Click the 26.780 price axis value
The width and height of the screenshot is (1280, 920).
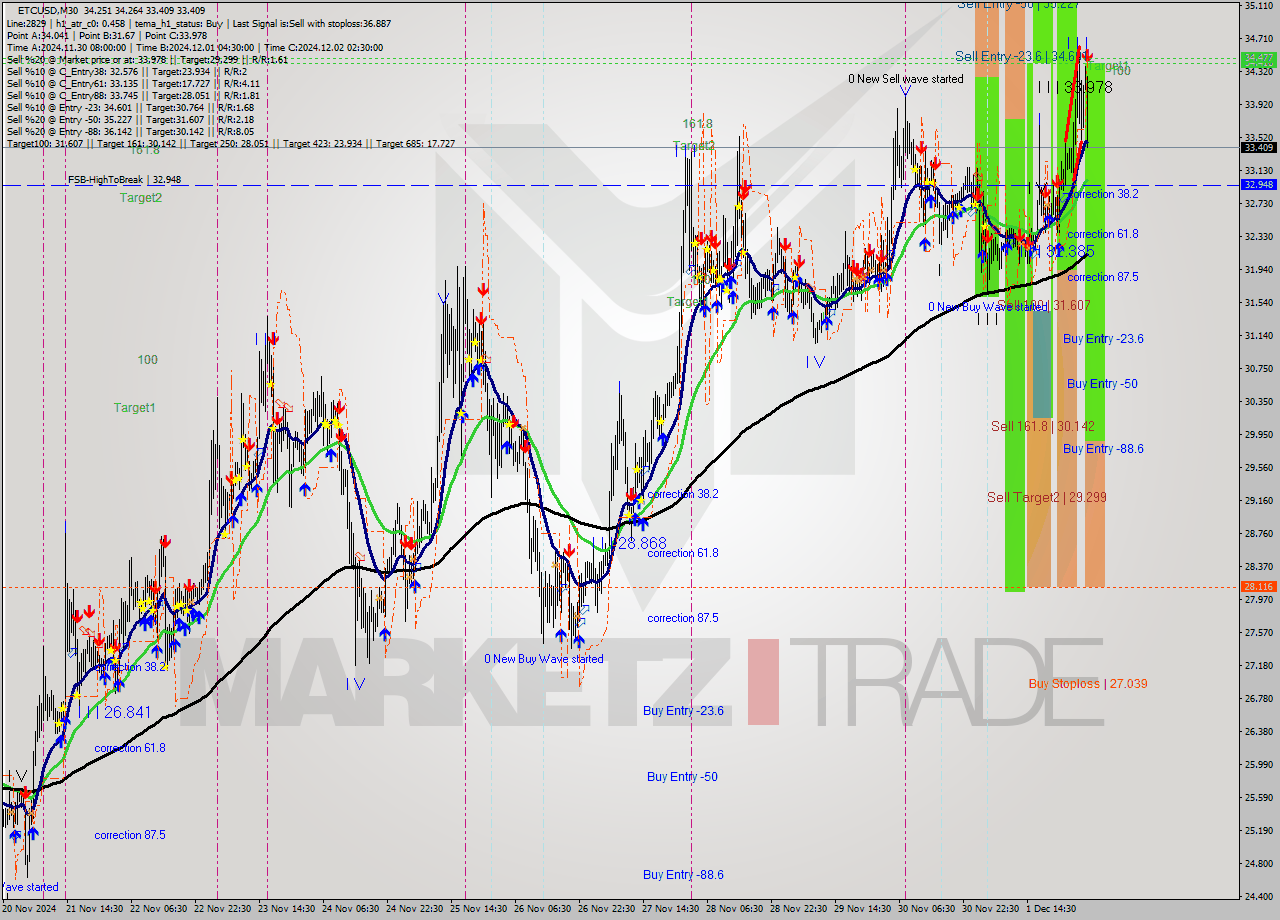(1258, 699)
